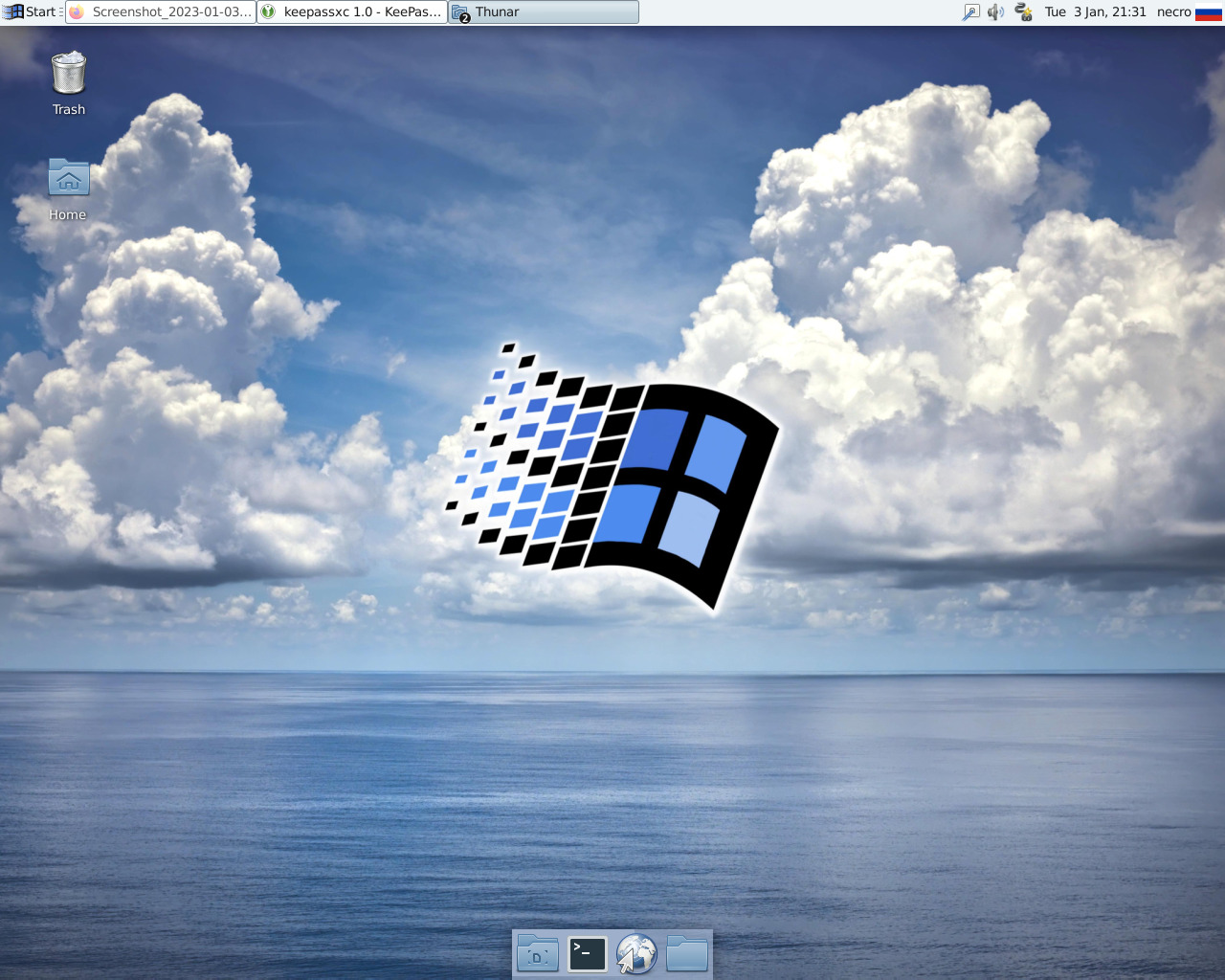Viewport: 1225px width, 980px height.
Task: Click the necro username in the panel
Action: [1173, 11]
